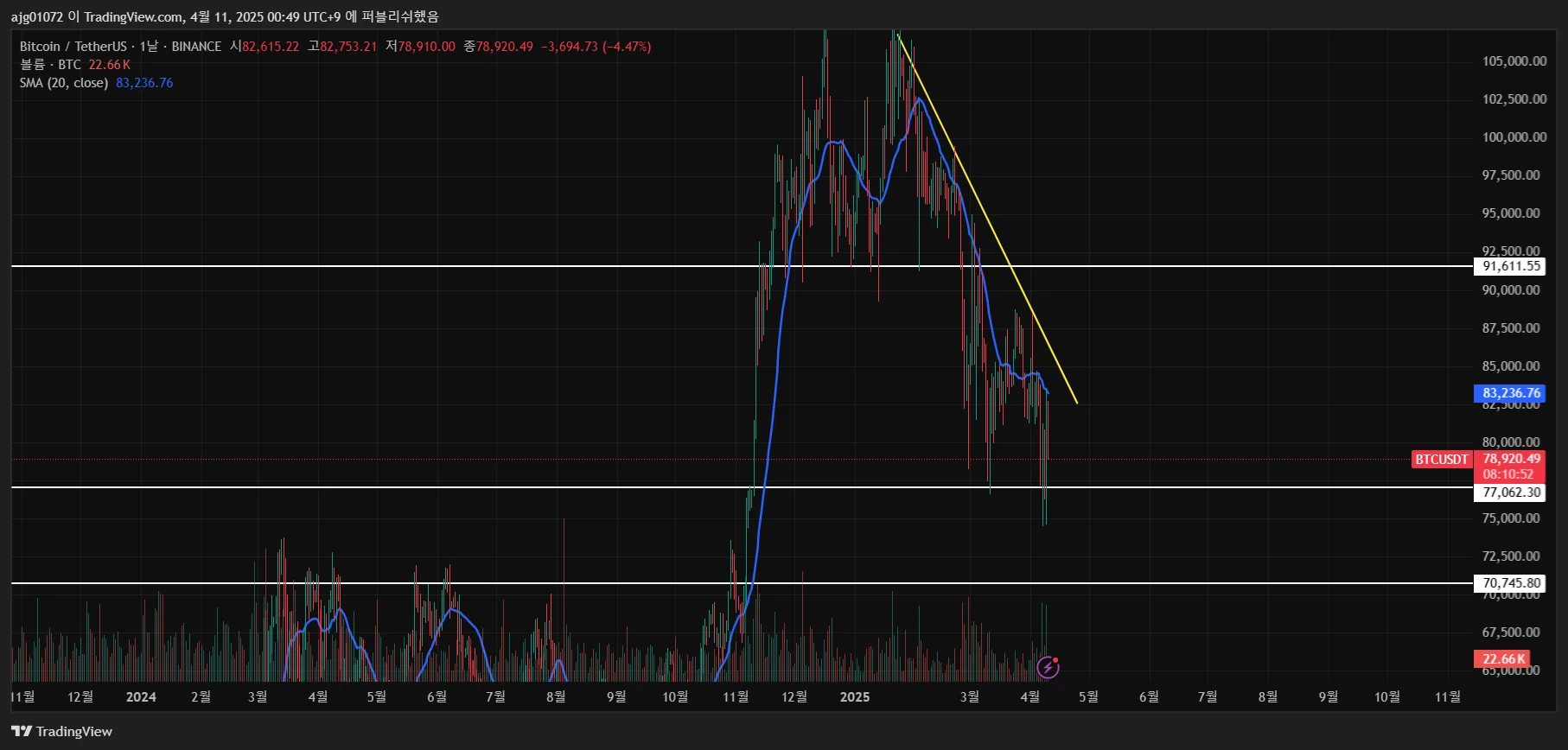This screenshot has height=750, width=1568.
Task: Click the blue SMA line near its peak
Action: pyautogui.click(x=918, y=99)
